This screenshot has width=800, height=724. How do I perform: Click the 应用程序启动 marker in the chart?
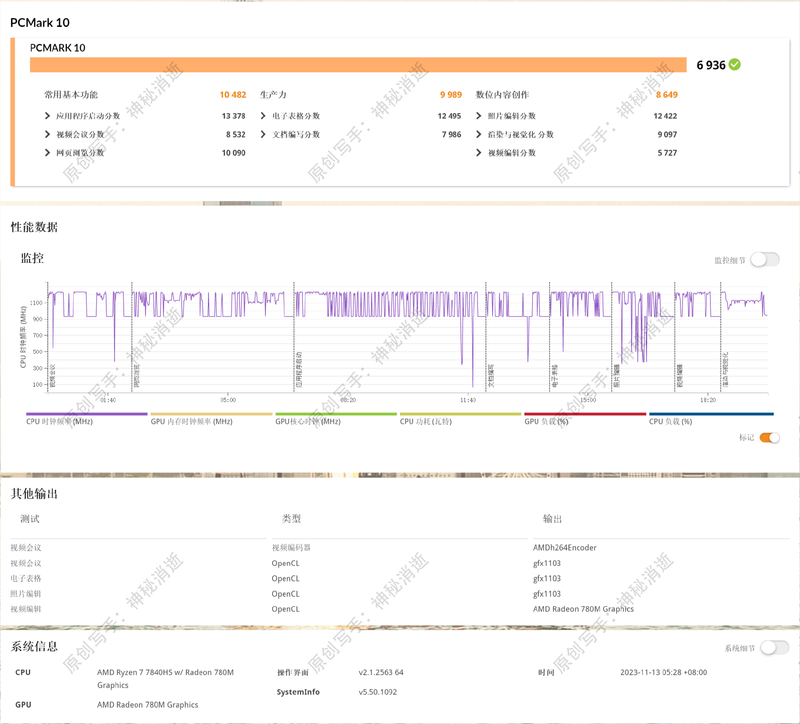click(x=299, y=370)
